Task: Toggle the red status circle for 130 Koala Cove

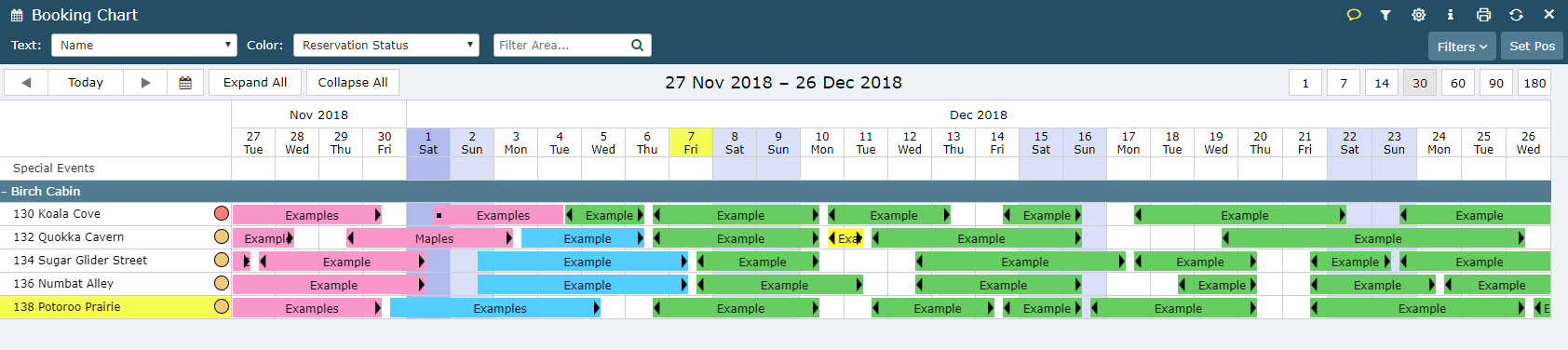Action: (222, 213)
